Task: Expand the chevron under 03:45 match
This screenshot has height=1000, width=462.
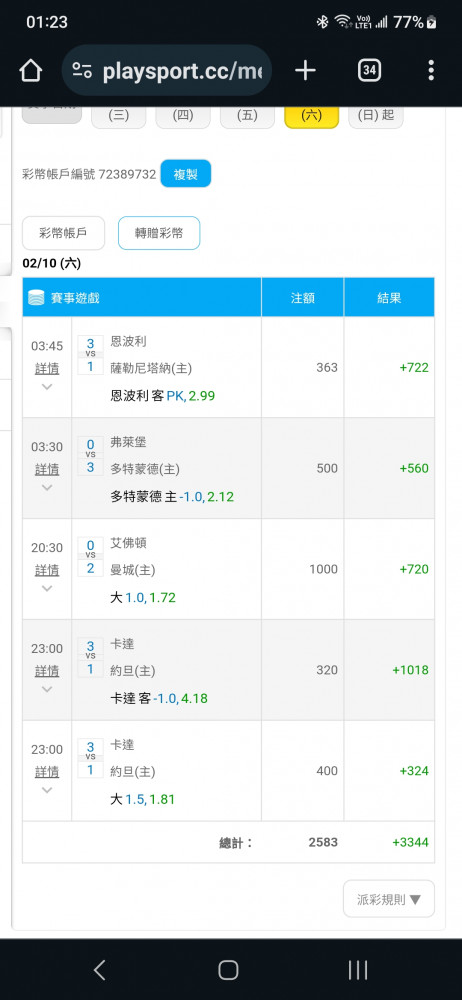Action: tap(47, 387)
